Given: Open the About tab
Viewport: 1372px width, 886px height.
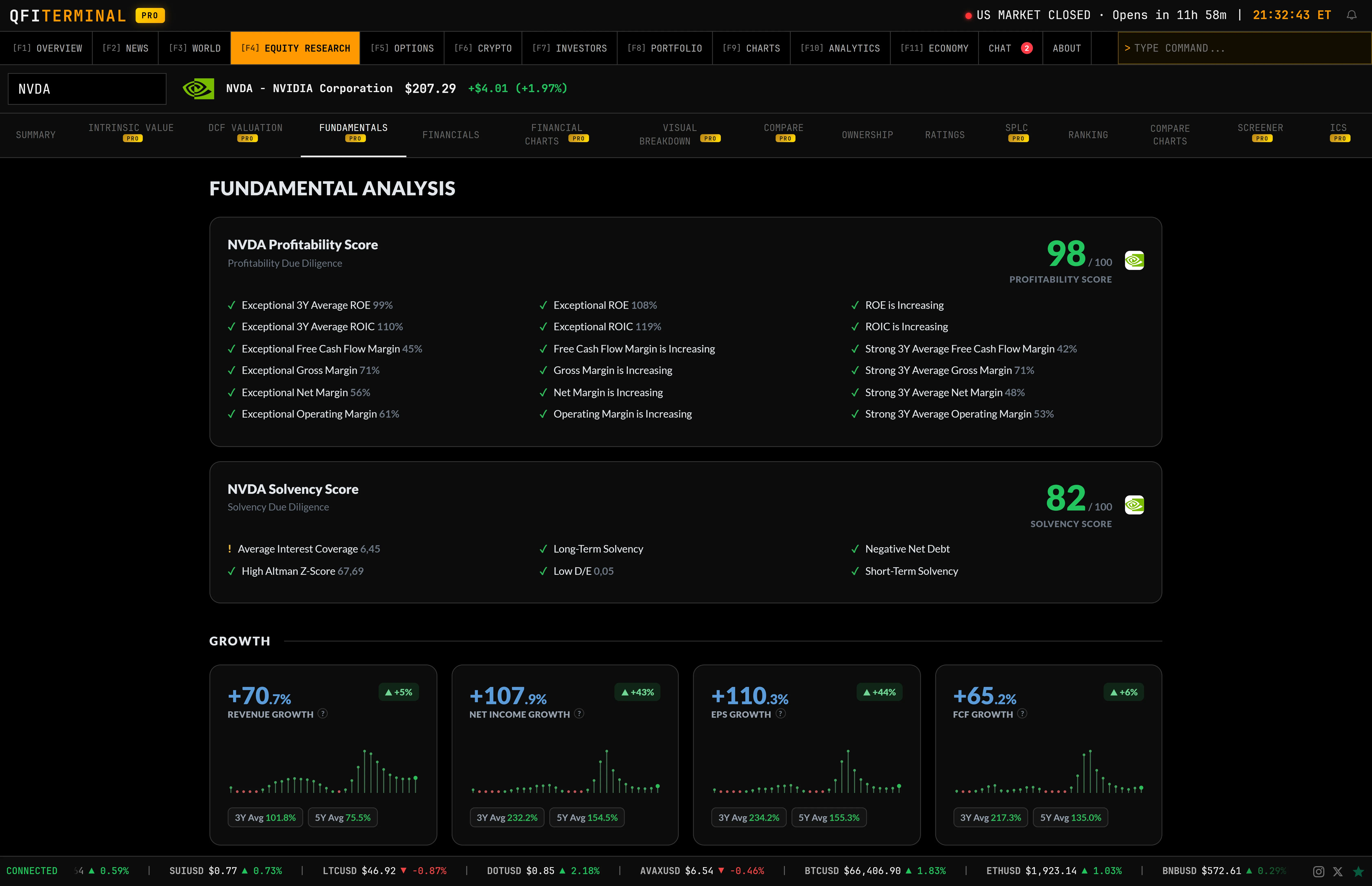Looking at the screenshot, I should (1067, 48).
